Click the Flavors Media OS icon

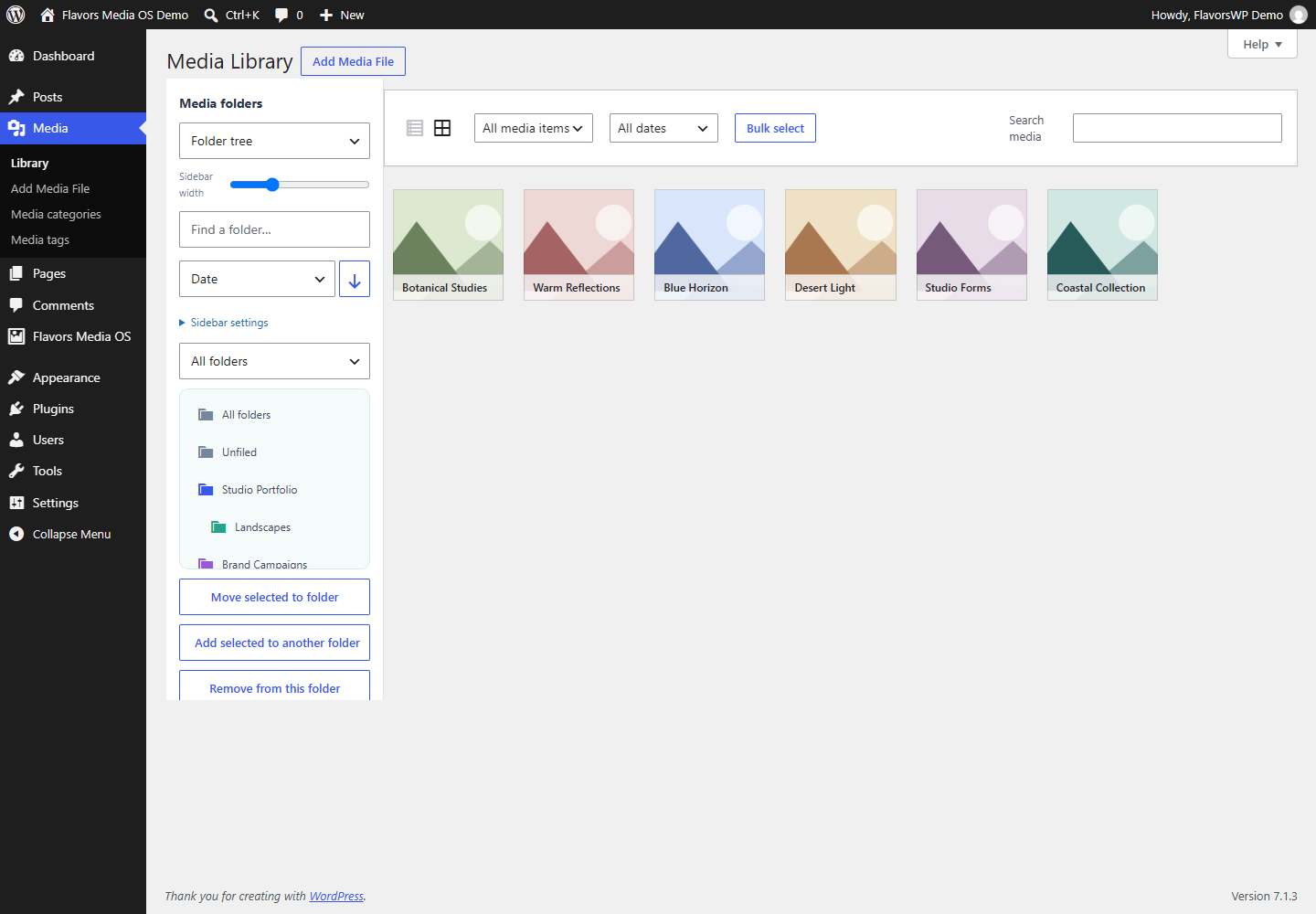pyautogui.click(x=16, y=336)
